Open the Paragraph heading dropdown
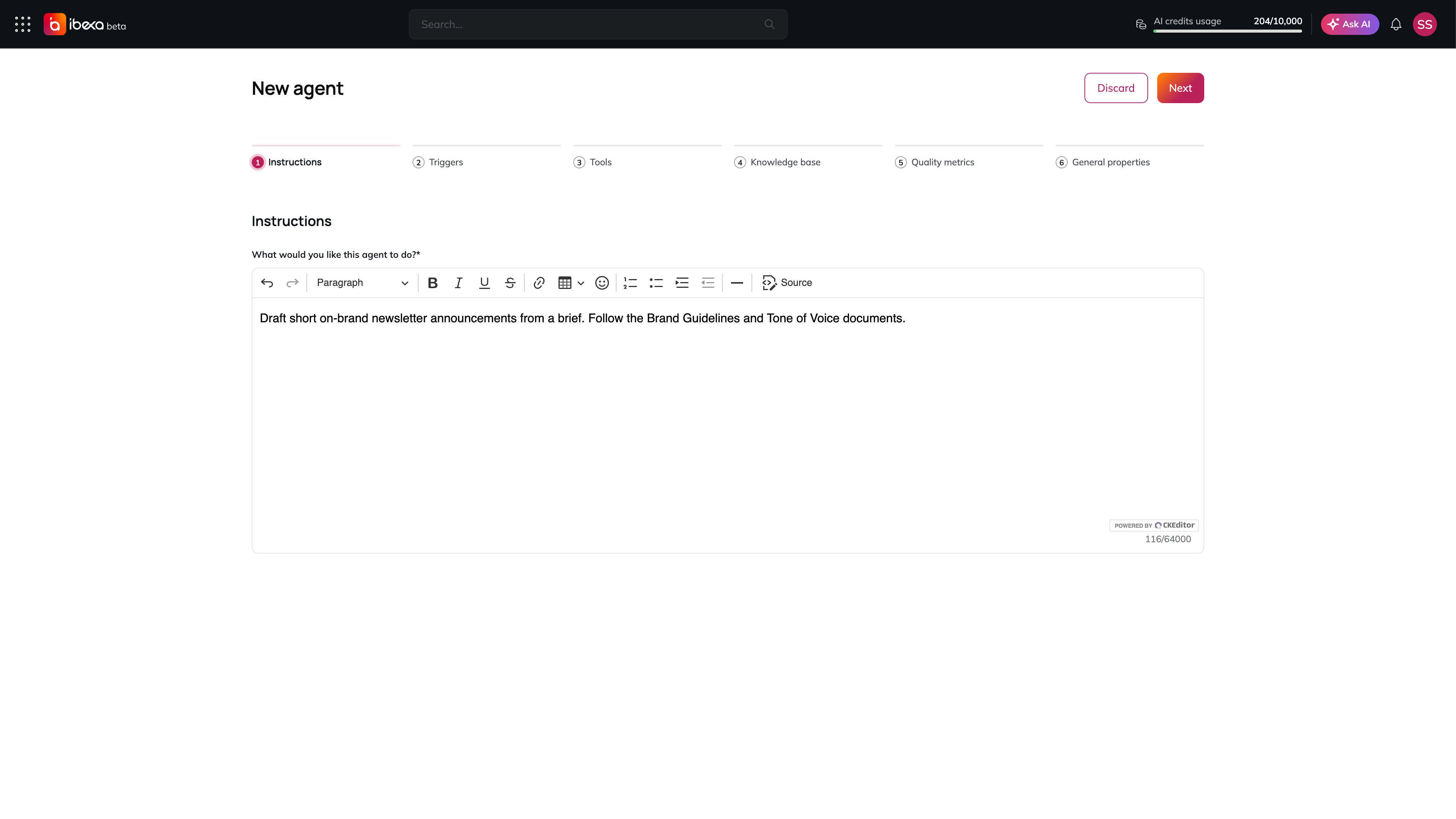1456x819 pixels. coord(362,282)
